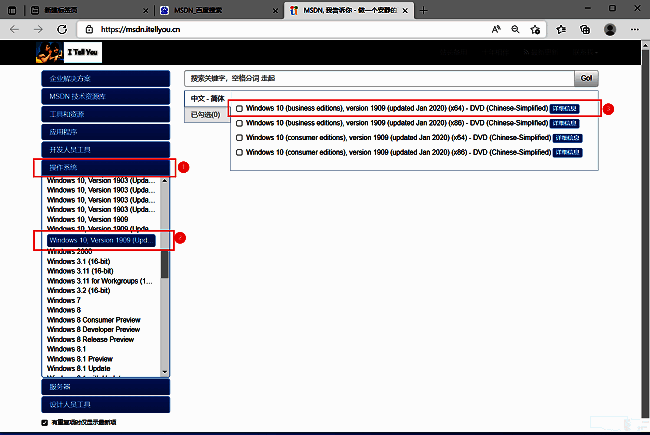Click the browser refresh button

[63, 30]
